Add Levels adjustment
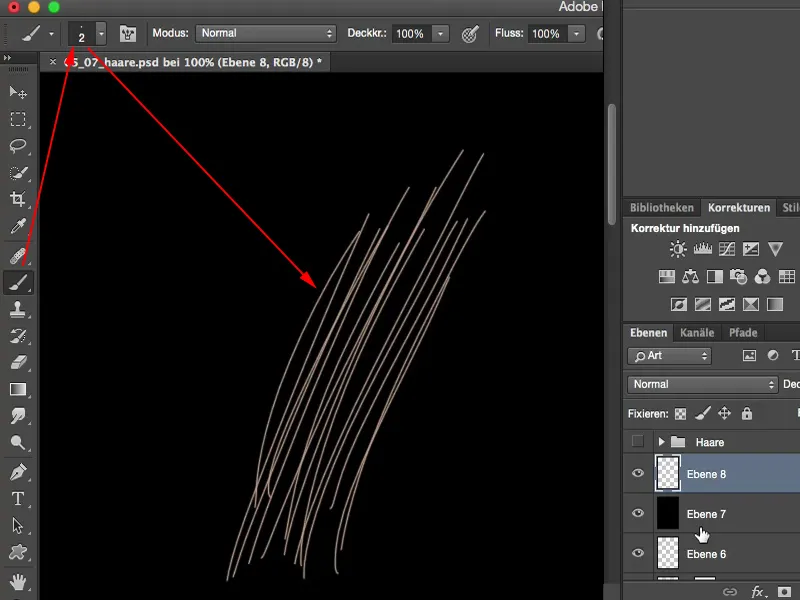Image resolution: width=800 pixels, height=600 pixels. click(703, 249)
